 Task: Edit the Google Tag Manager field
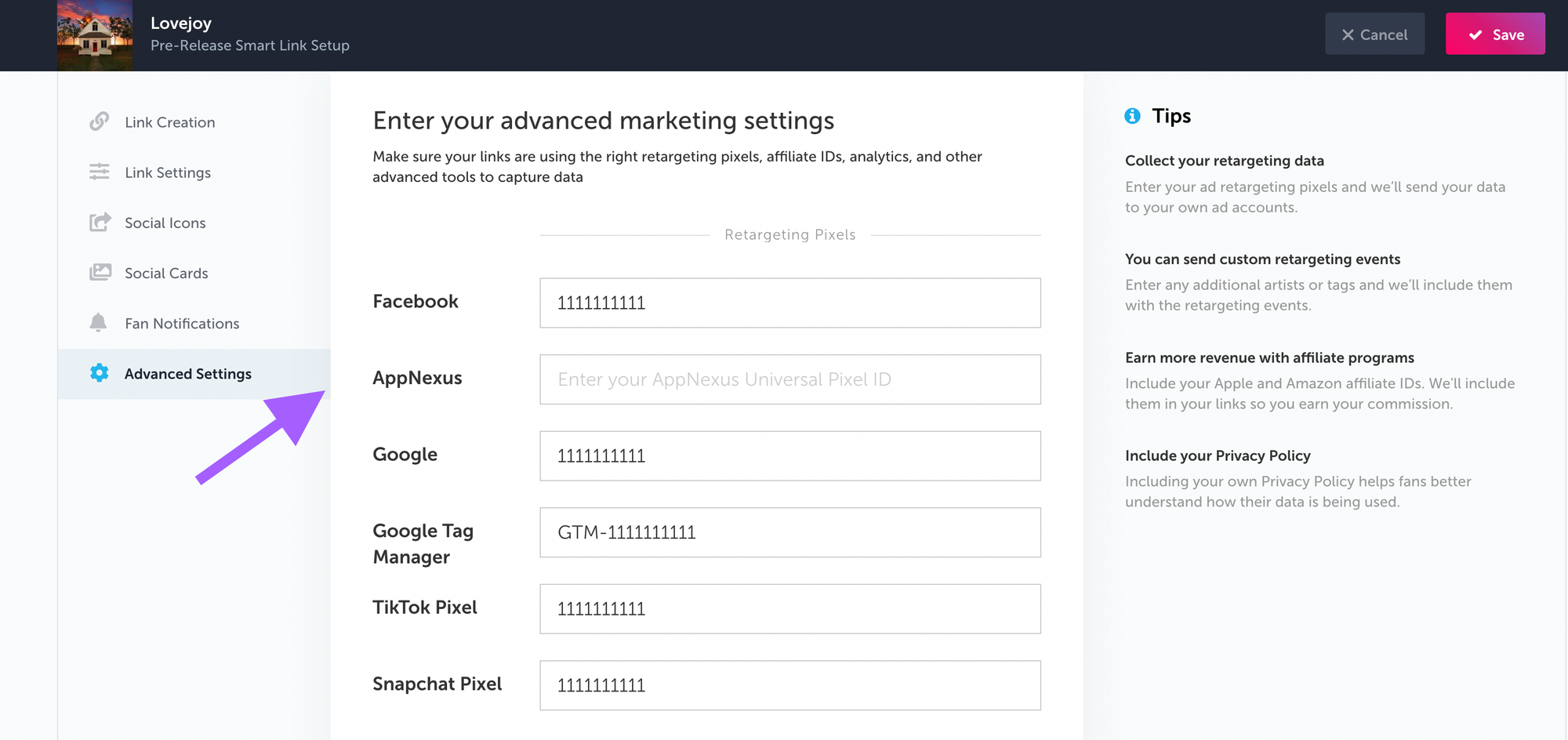click(790, 532)
